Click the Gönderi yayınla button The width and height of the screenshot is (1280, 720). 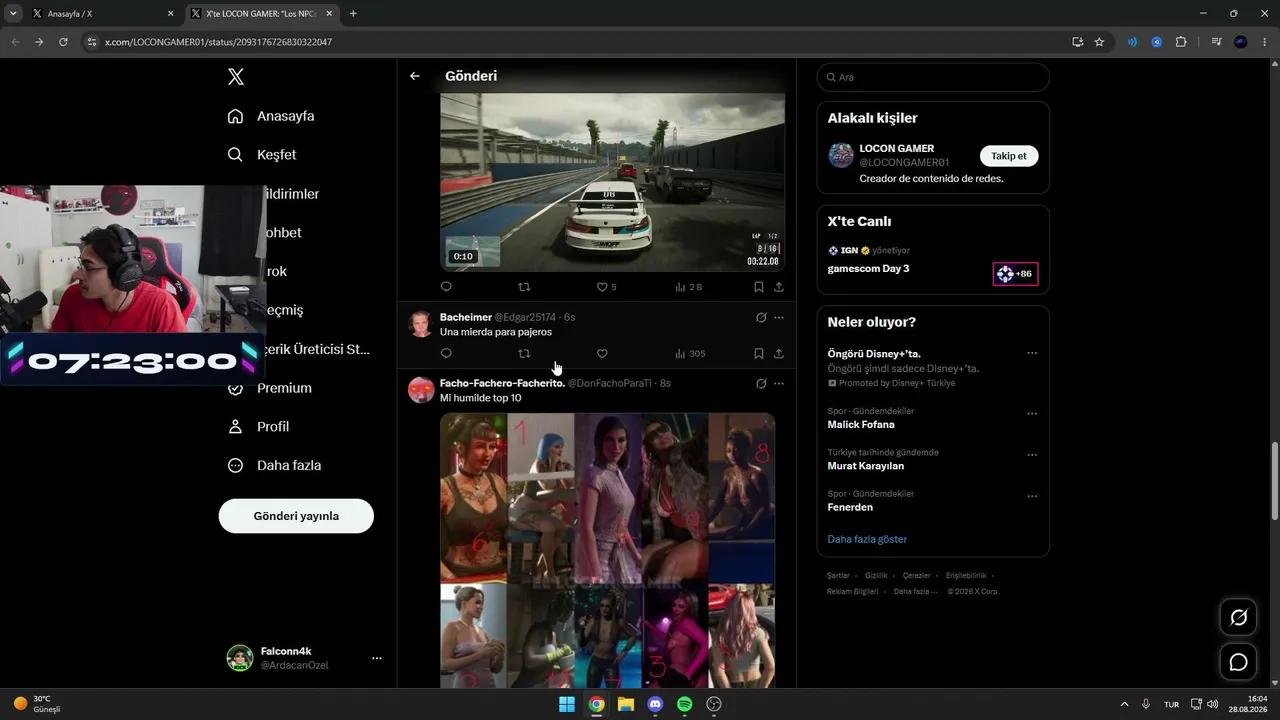[x=296, y=516]
